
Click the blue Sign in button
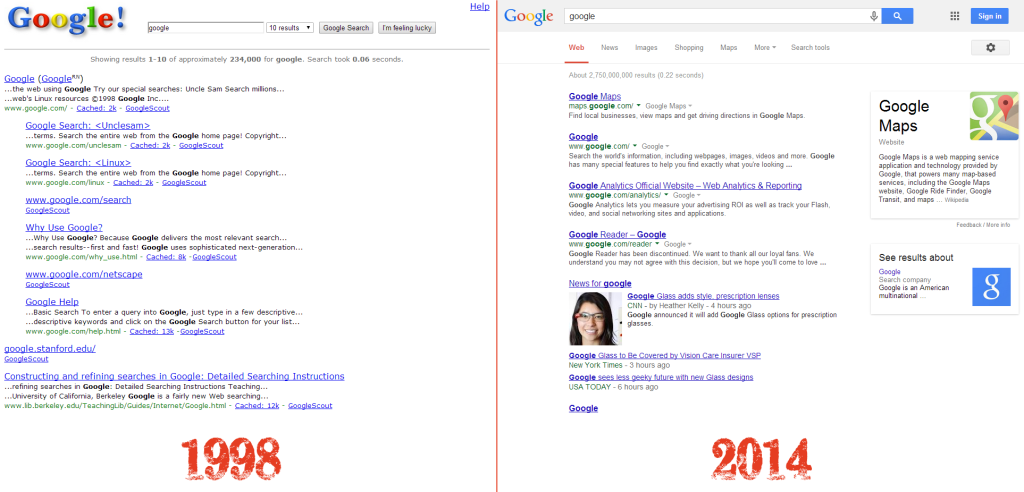tap(989, 16)
